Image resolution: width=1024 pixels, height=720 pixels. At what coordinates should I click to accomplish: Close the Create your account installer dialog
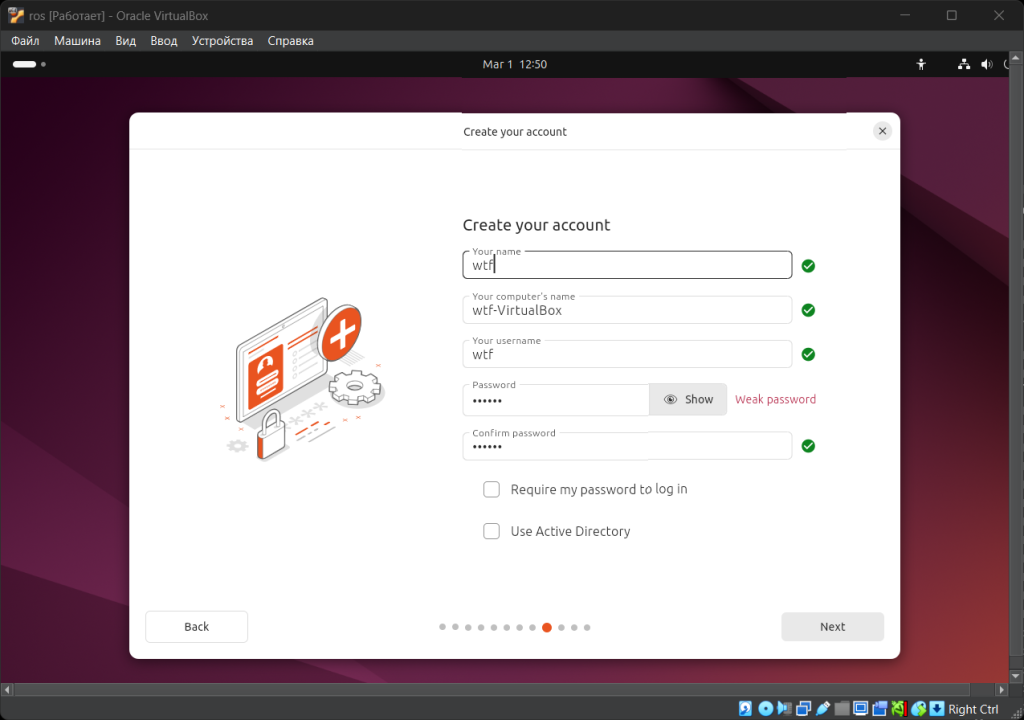pyautogui.click(x=882, y=131)
